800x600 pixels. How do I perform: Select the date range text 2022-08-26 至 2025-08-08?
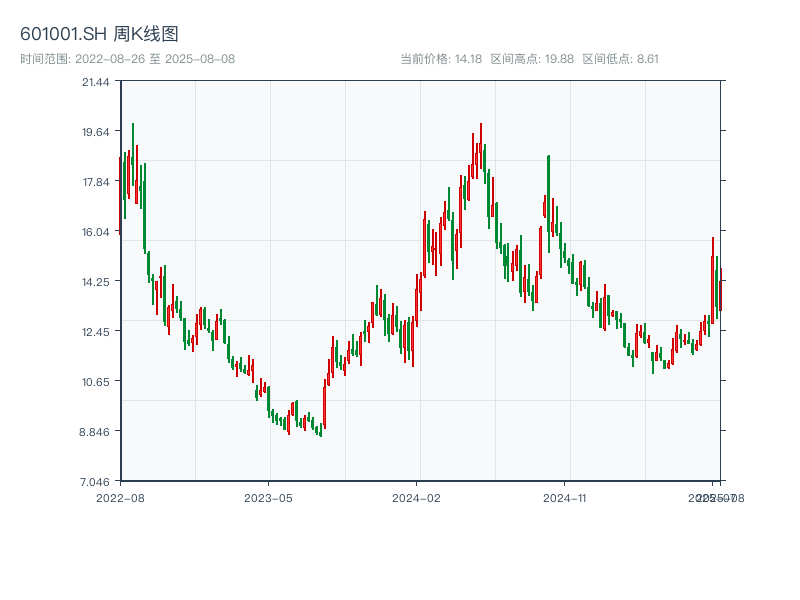click(x=155, y=59)
